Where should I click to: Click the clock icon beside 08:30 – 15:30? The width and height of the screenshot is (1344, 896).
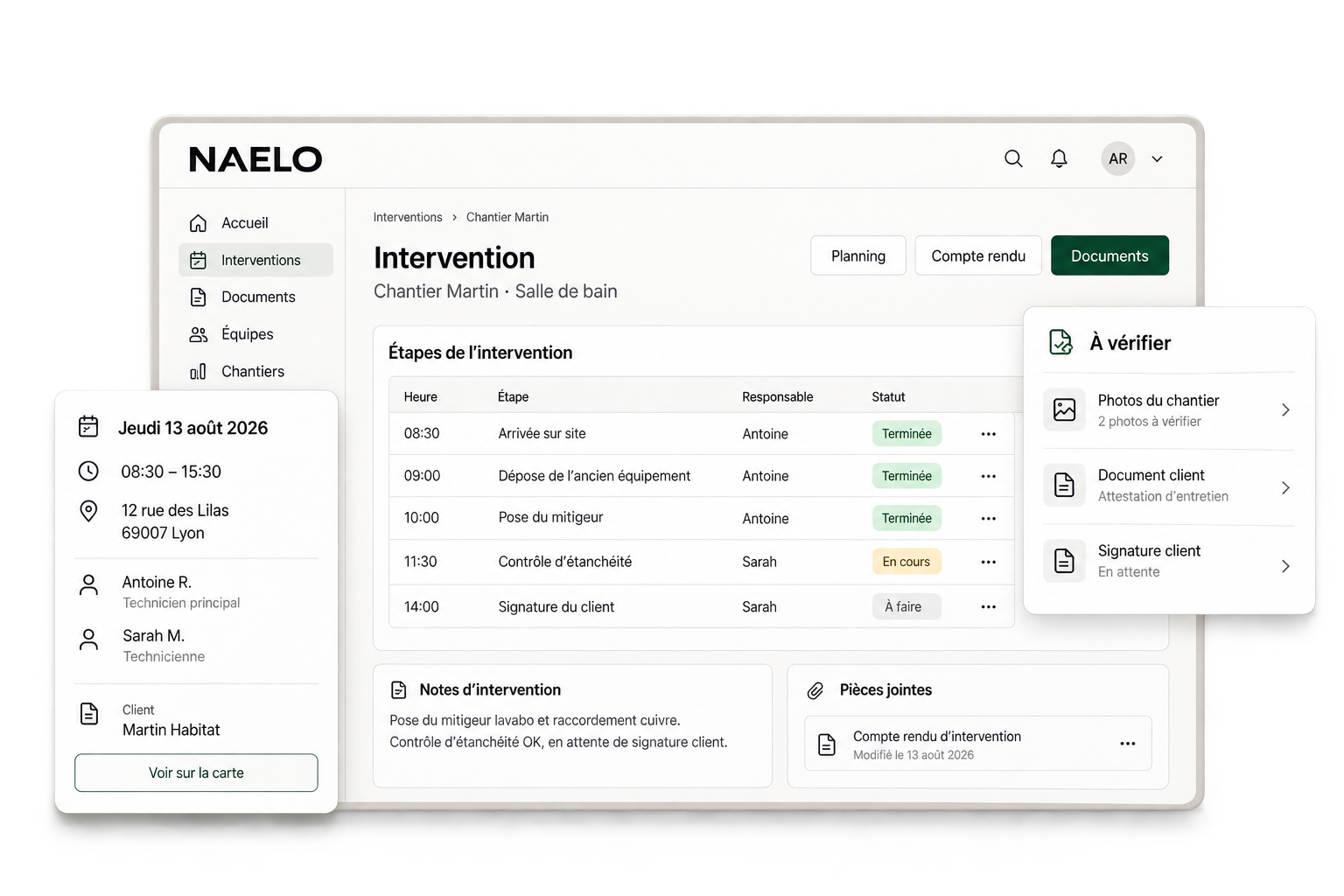(88, 471)
